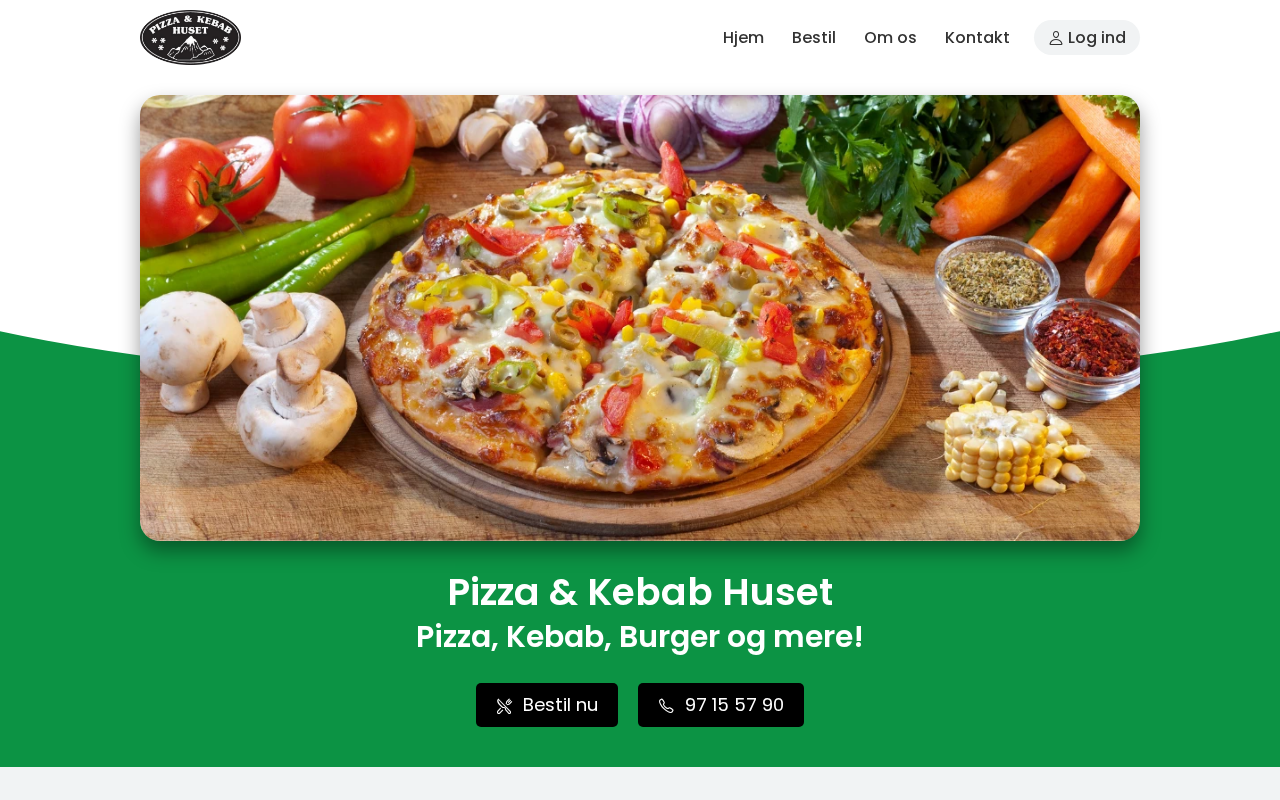Open the Om os page
Image resolution: width=1280 pixels, height=800 pixels.
click(890, 37)
